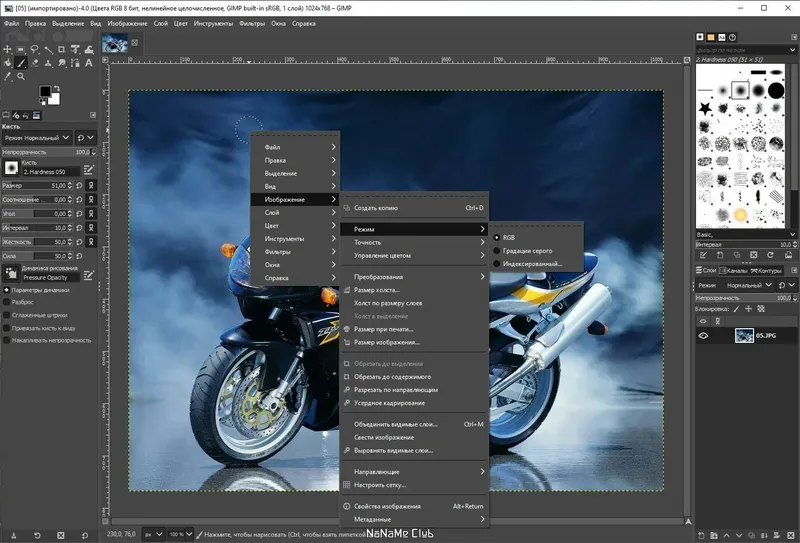Screen dimensions: 800x543
Task: Click the black foreground color swatch
Action: [45, 92]
